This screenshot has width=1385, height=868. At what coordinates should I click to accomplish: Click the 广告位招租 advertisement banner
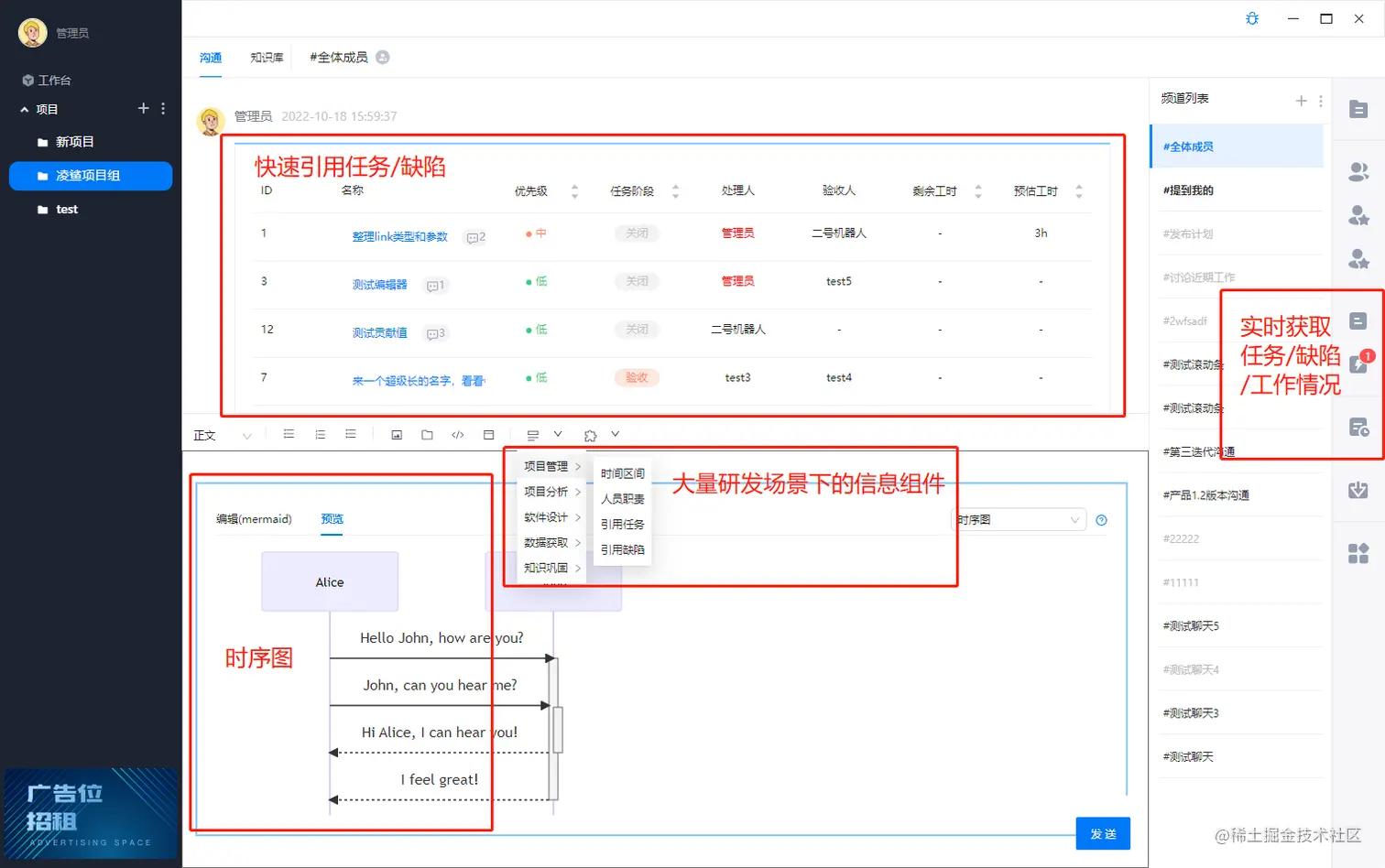(x=91, y=814)
